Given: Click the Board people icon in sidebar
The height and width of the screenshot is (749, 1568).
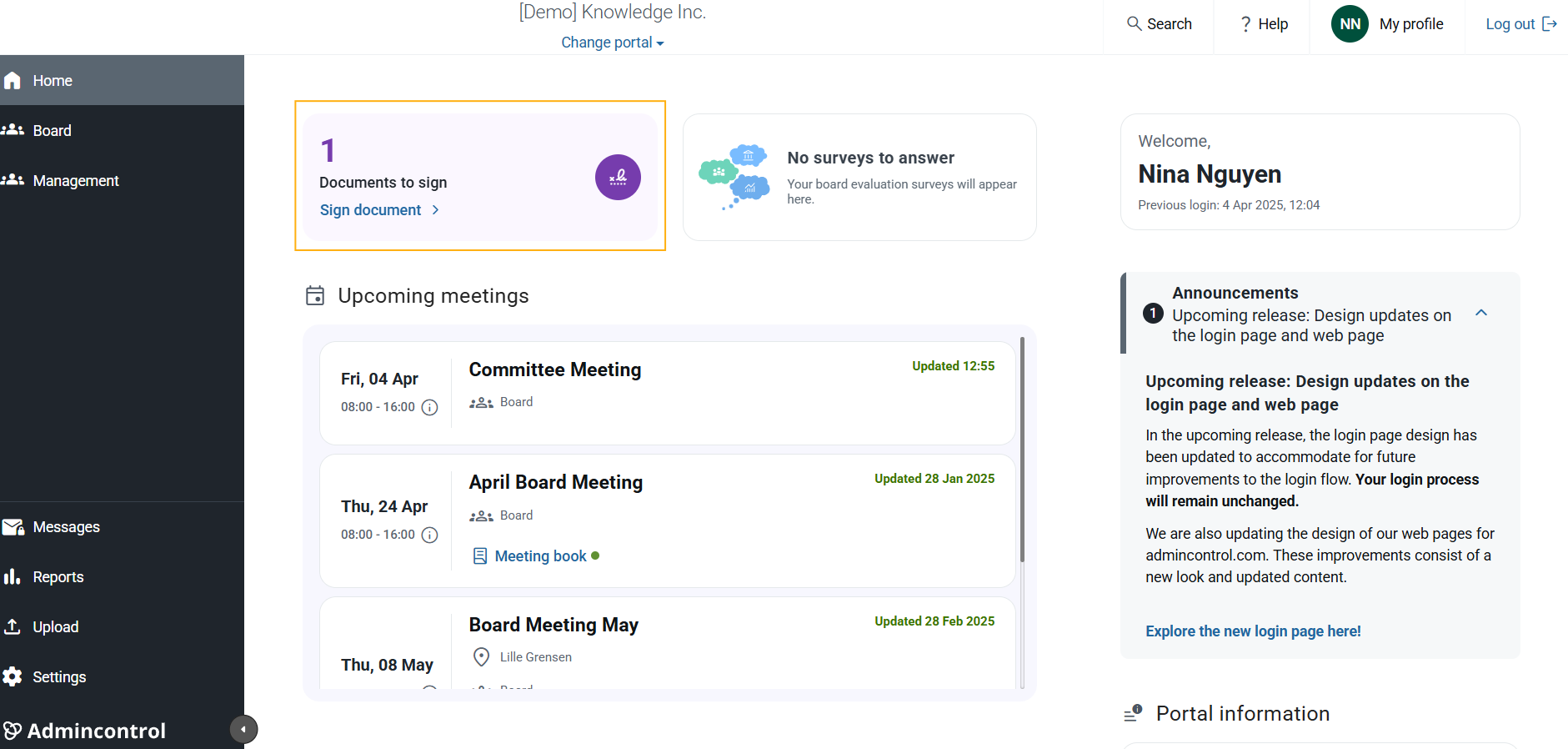Looking at the screenshot, I should point(12,130).
